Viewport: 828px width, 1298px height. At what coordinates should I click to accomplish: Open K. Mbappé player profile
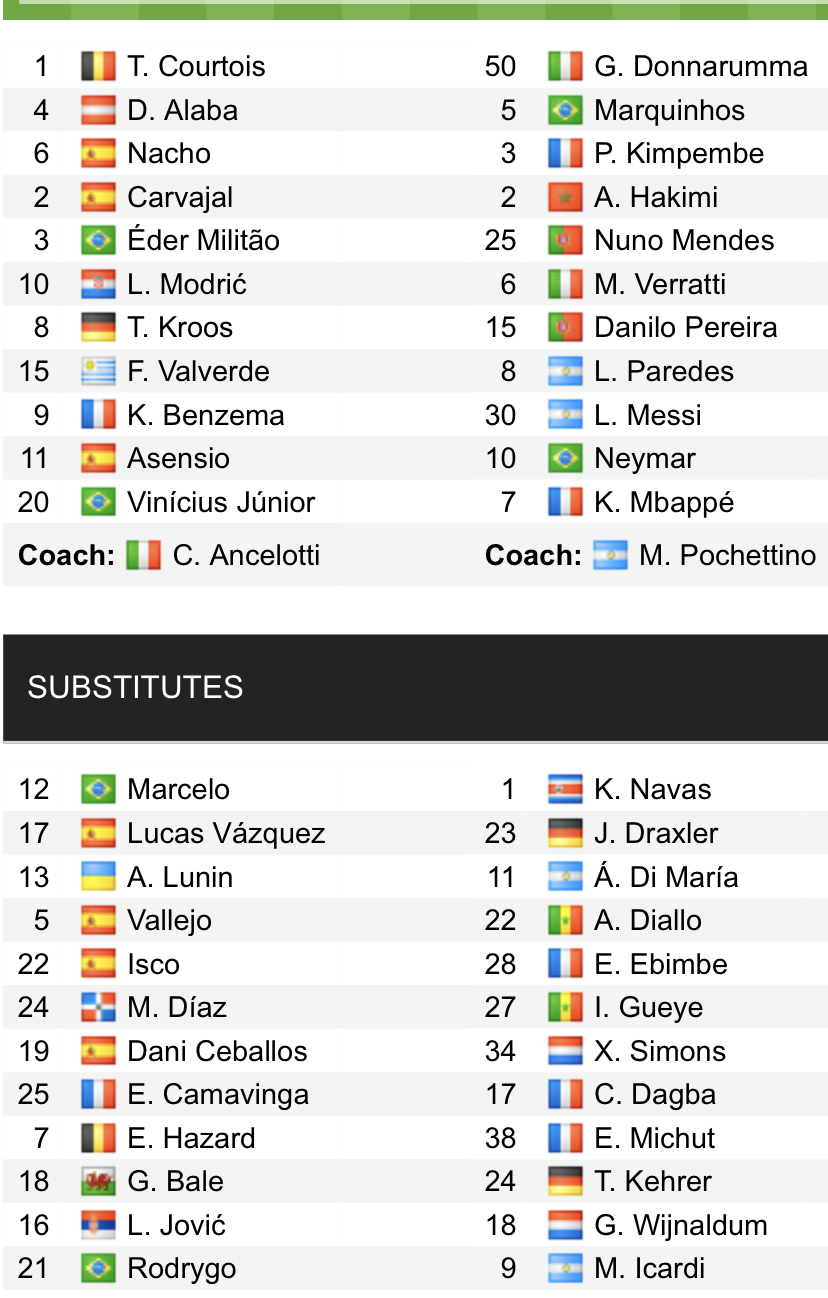coord(663,503)
